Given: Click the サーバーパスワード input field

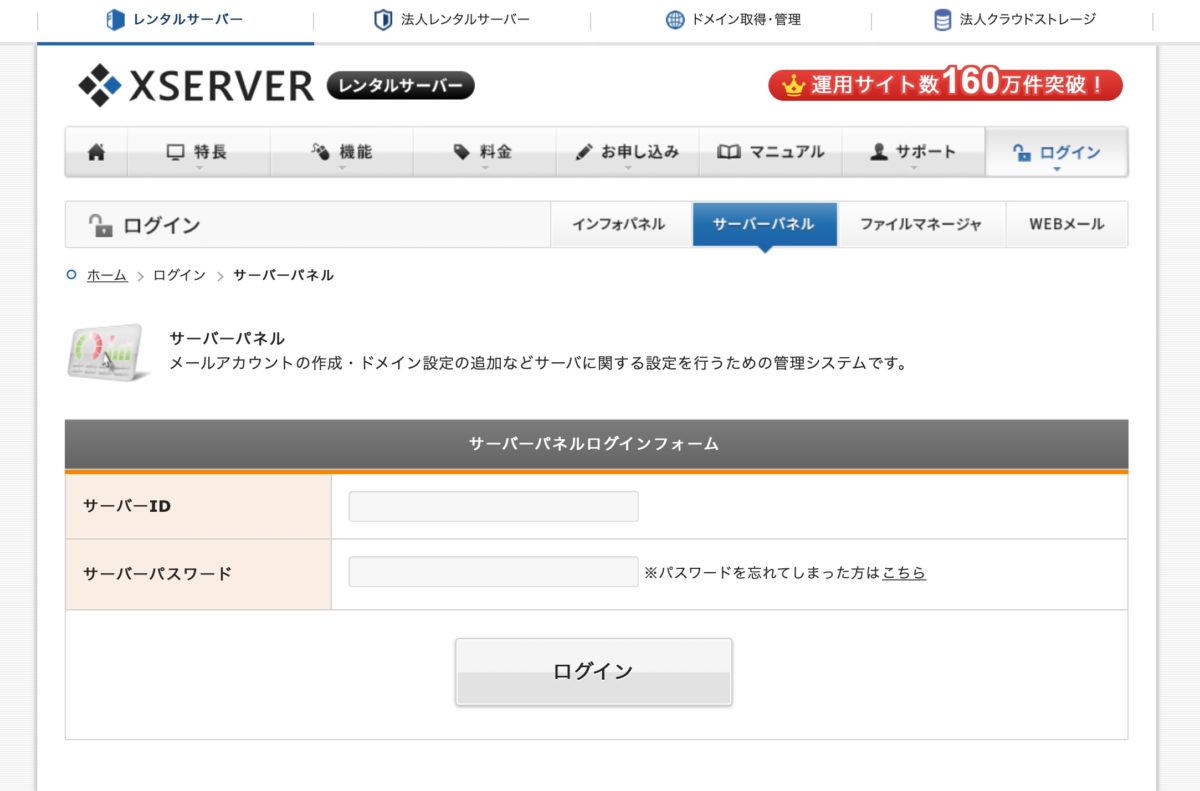Looking at the screenshot, I should click(x=493, y=572).
